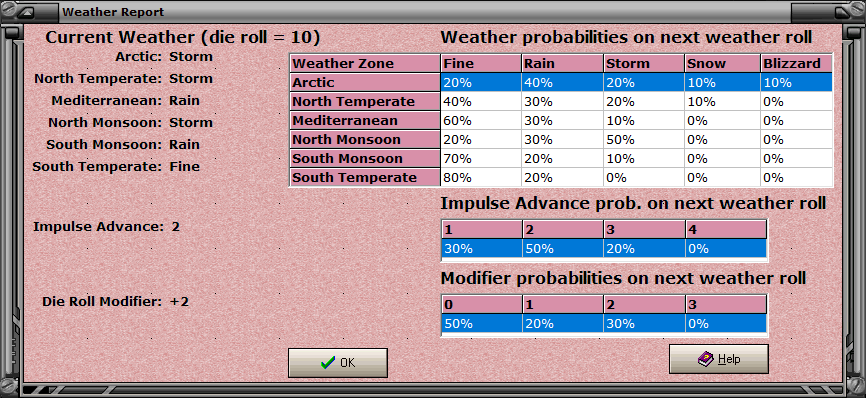Select South Monsoon row header in probabilities table

pos(365,158)
